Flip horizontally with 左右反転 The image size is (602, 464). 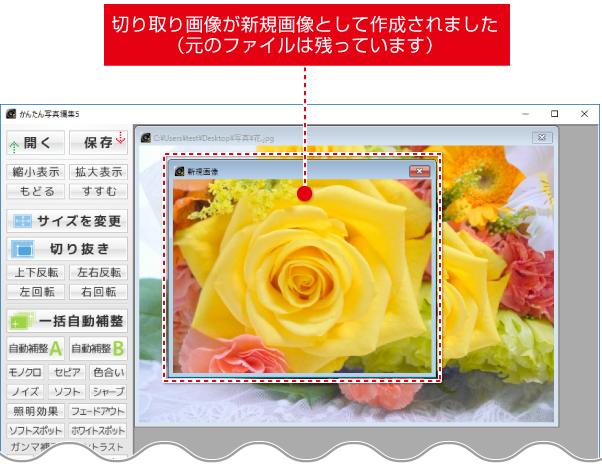tap(98, 272)
